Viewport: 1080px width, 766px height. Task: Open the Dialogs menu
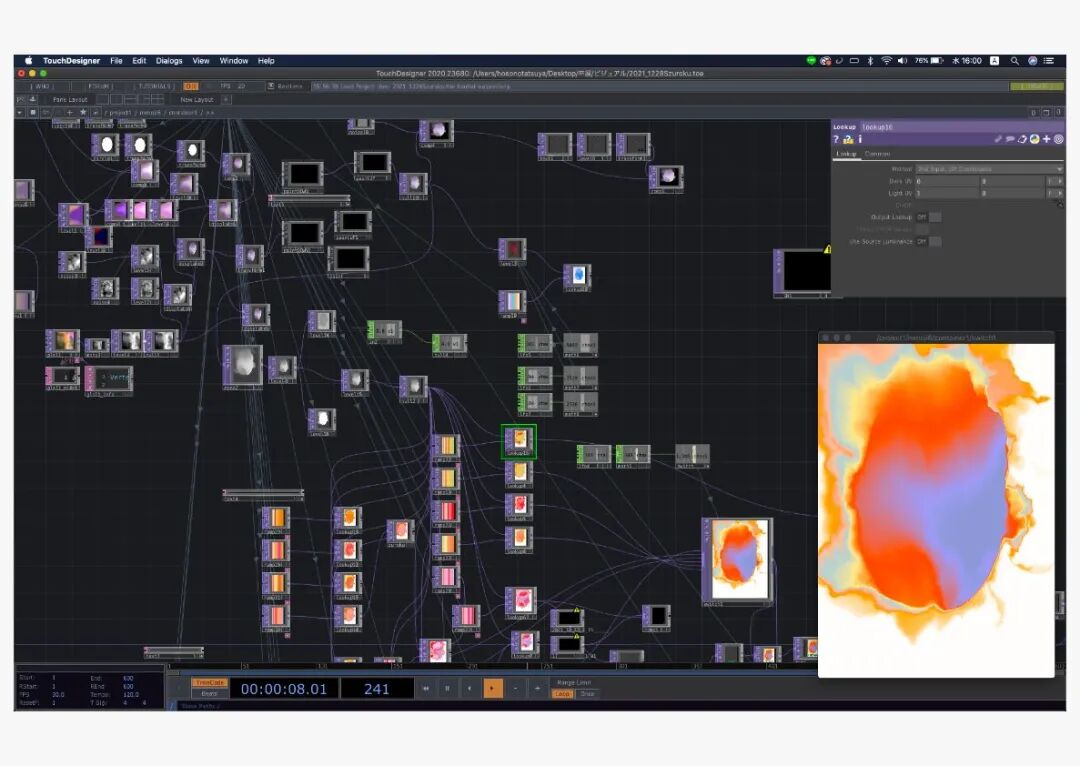169,61
